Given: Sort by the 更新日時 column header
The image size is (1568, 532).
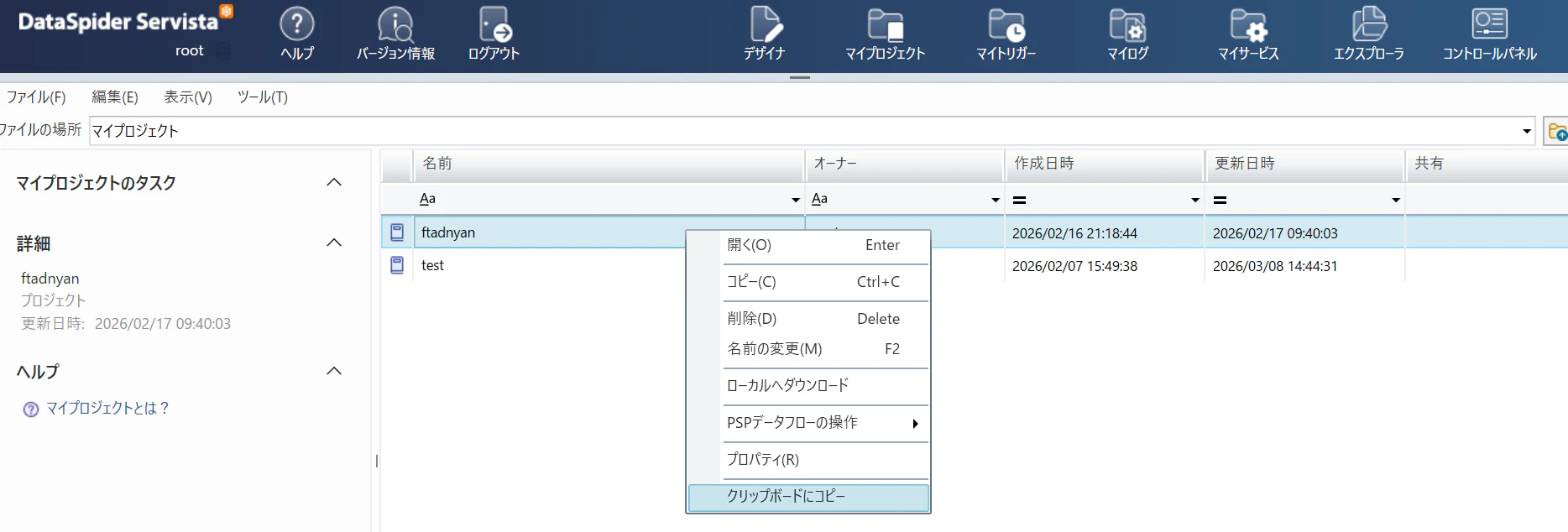Looking at the screenshot, I should coord(1305,164).
